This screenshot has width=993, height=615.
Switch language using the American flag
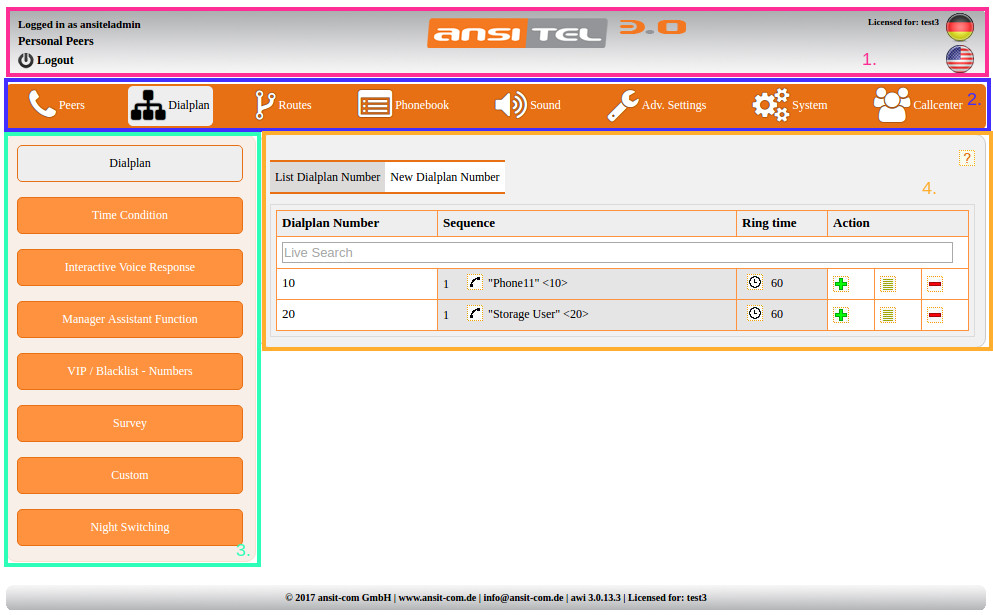coord(959,59)
